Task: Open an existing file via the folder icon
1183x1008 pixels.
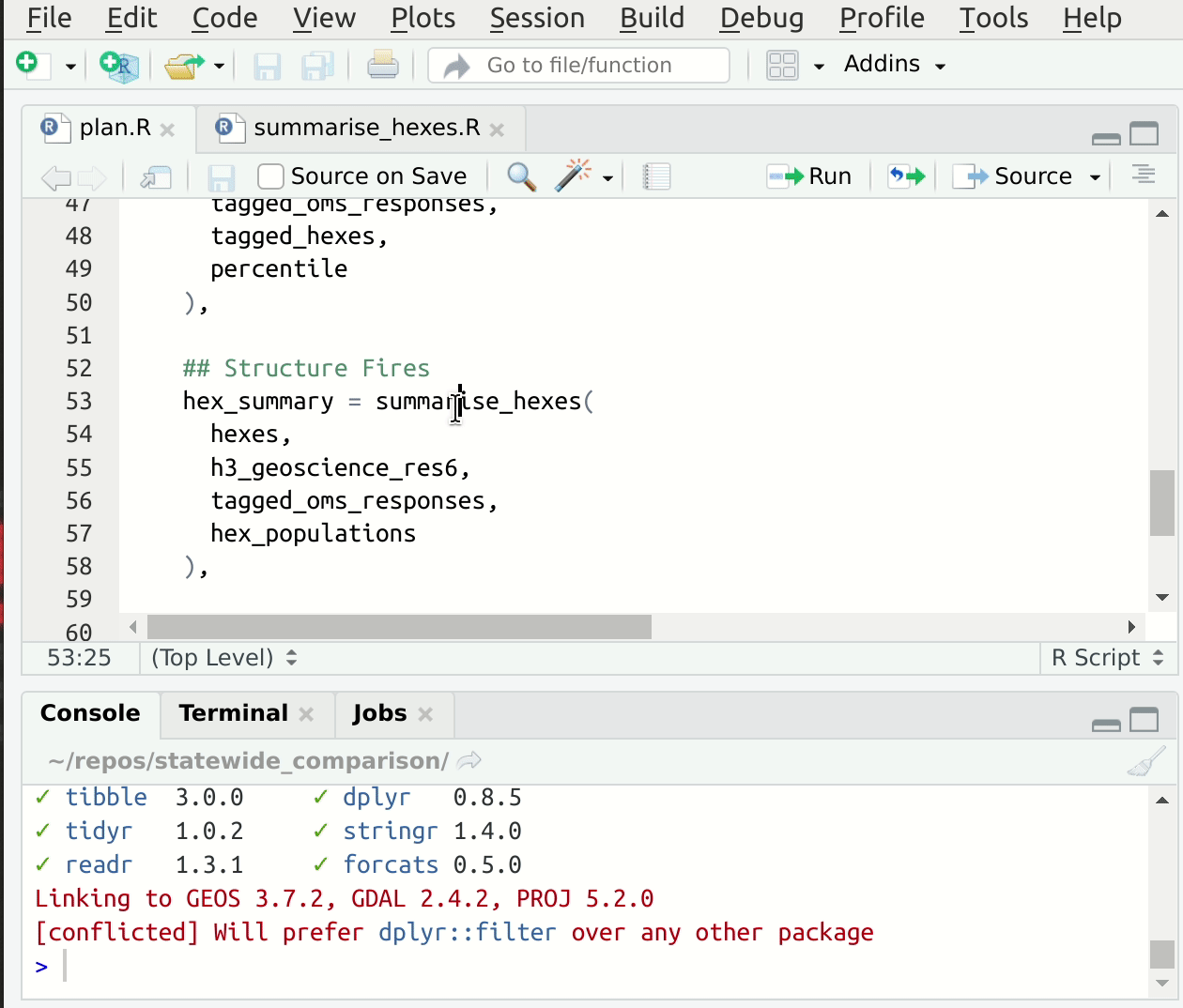Action: click(184, 63)
